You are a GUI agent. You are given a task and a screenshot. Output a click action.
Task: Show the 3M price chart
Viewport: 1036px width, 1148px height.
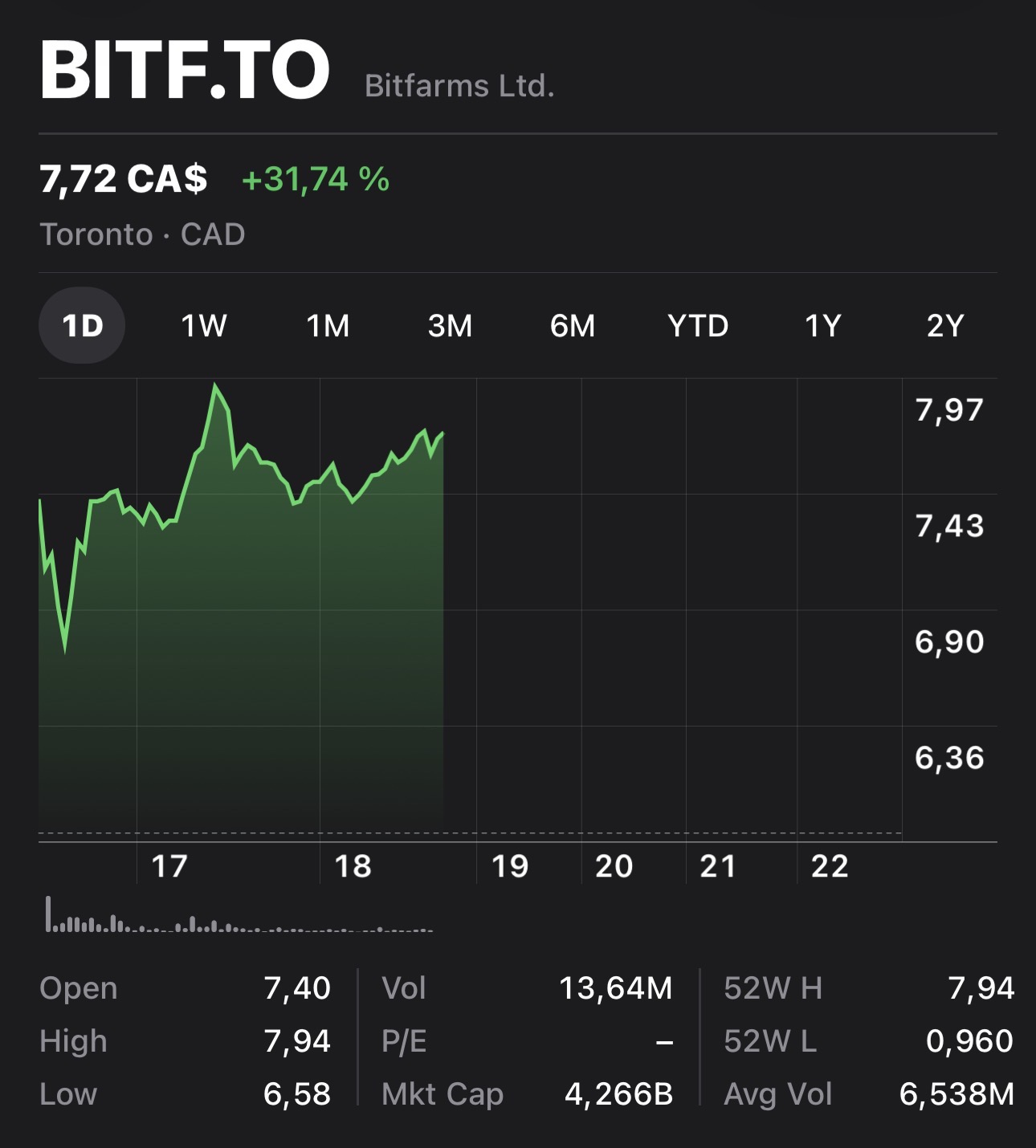[450, 326]
